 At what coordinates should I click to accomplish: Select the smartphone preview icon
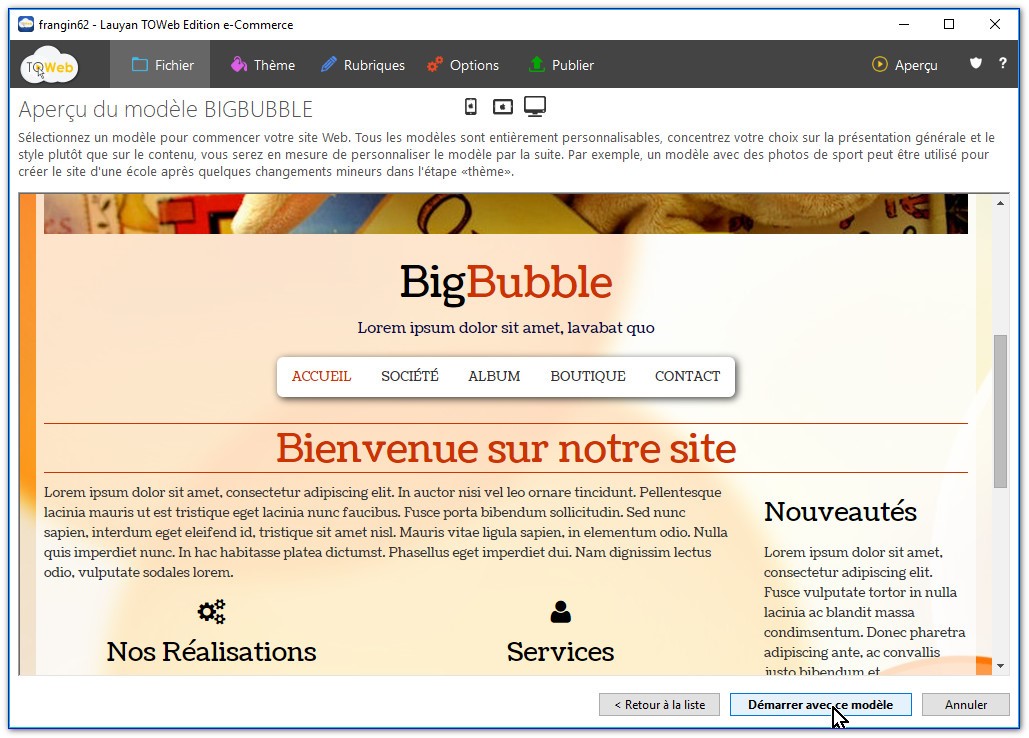[471, 107]
